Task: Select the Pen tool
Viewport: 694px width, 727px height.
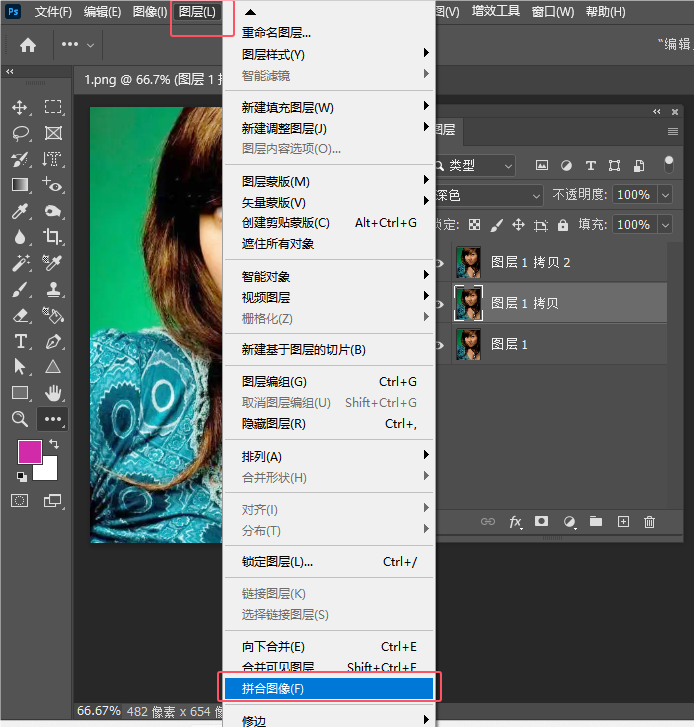Action: tap(53, 342)
